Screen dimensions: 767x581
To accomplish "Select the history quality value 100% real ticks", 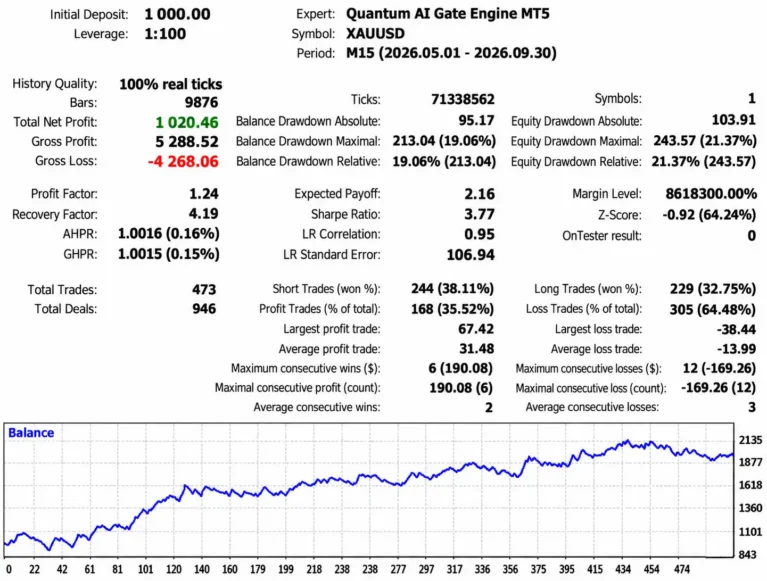I will [x=171, y=84].
